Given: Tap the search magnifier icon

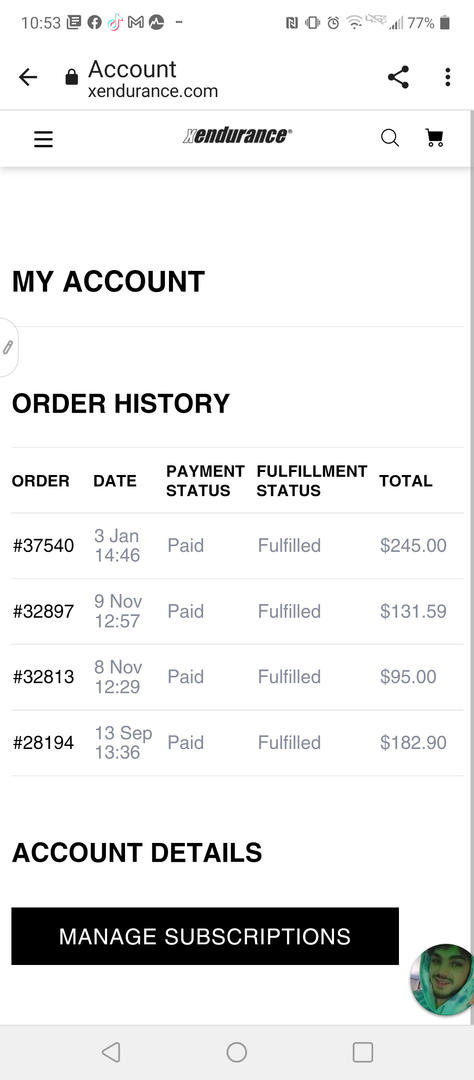Looking at the screenshot, I should point(390,138).
